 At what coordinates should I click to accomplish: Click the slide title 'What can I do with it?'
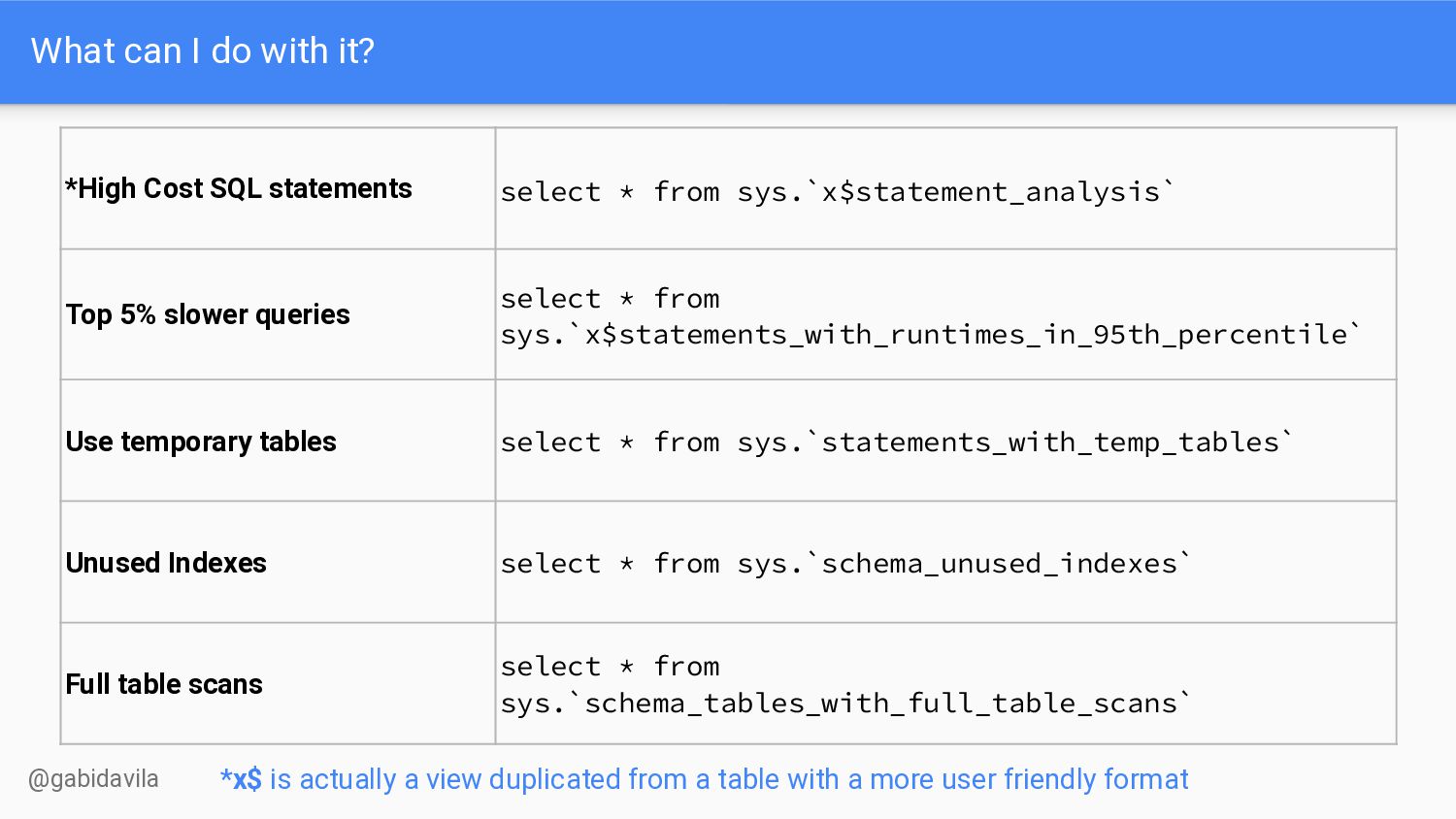point(202,50)
